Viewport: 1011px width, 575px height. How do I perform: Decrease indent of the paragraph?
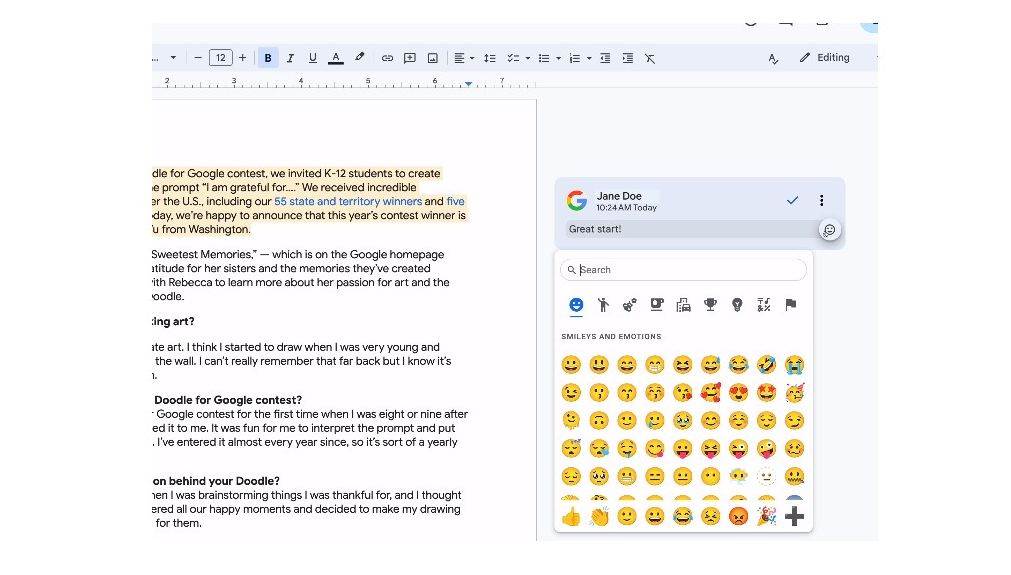click(x=605, y=58)
